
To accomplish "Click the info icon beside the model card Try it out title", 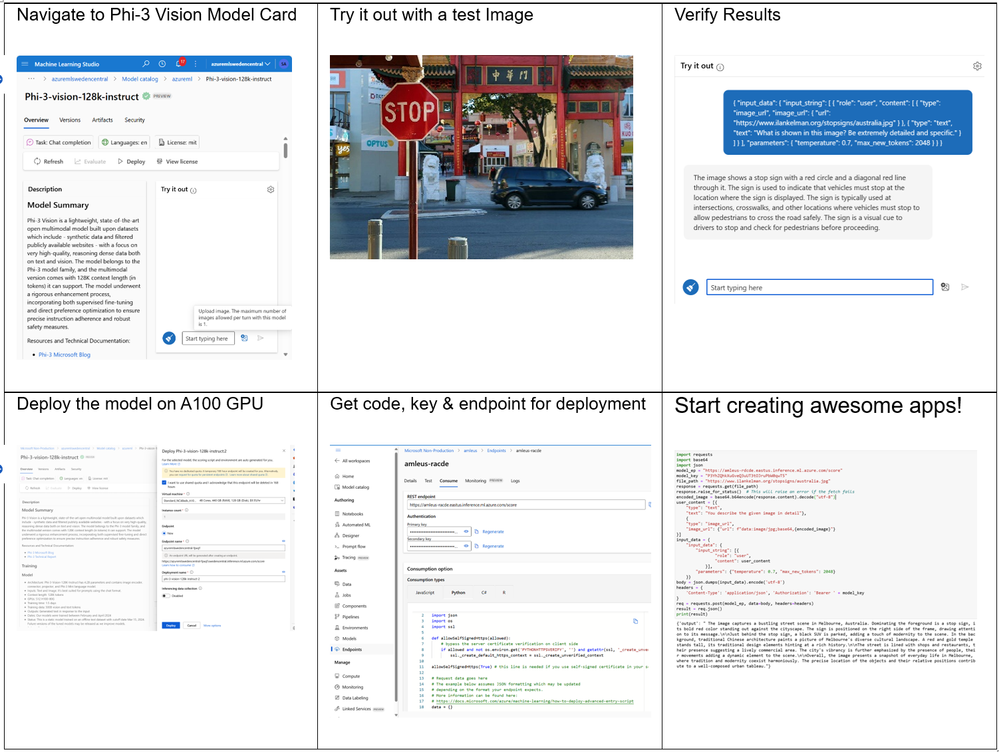I will pos(194,191).
